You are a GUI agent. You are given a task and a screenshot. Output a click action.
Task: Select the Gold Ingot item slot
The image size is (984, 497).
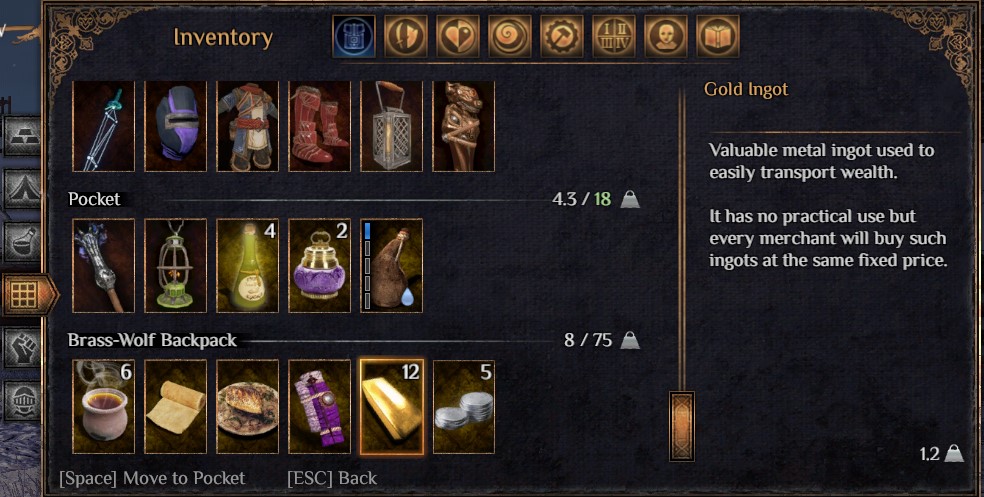392,407
